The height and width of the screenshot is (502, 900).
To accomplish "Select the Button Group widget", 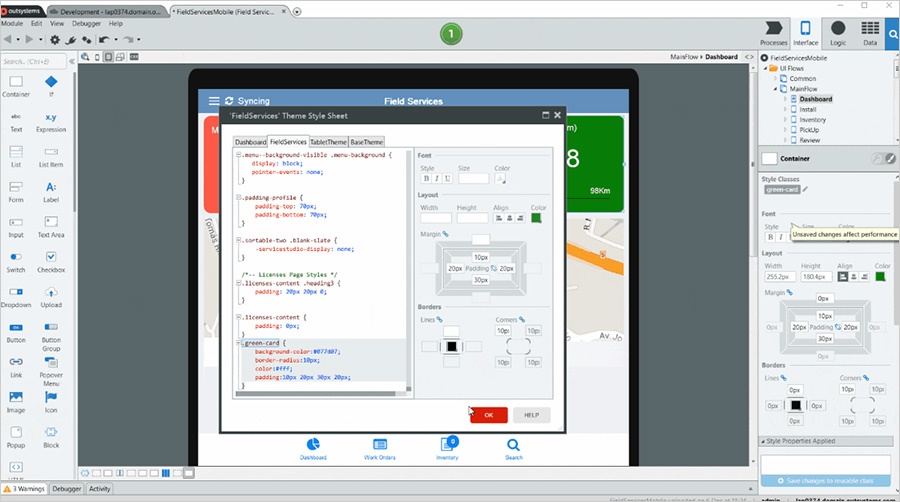I will [51, 336].
